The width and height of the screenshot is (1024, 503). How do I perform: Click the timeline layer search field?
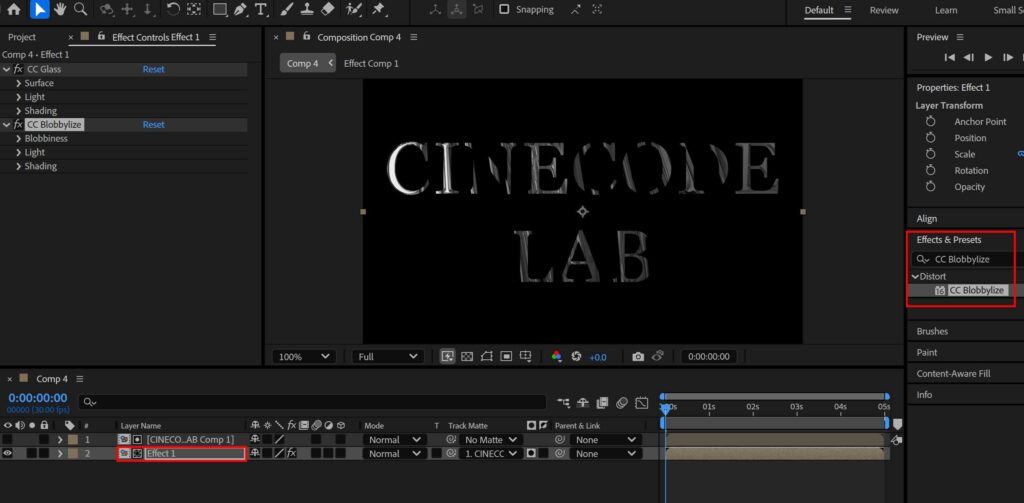point(312,402)
